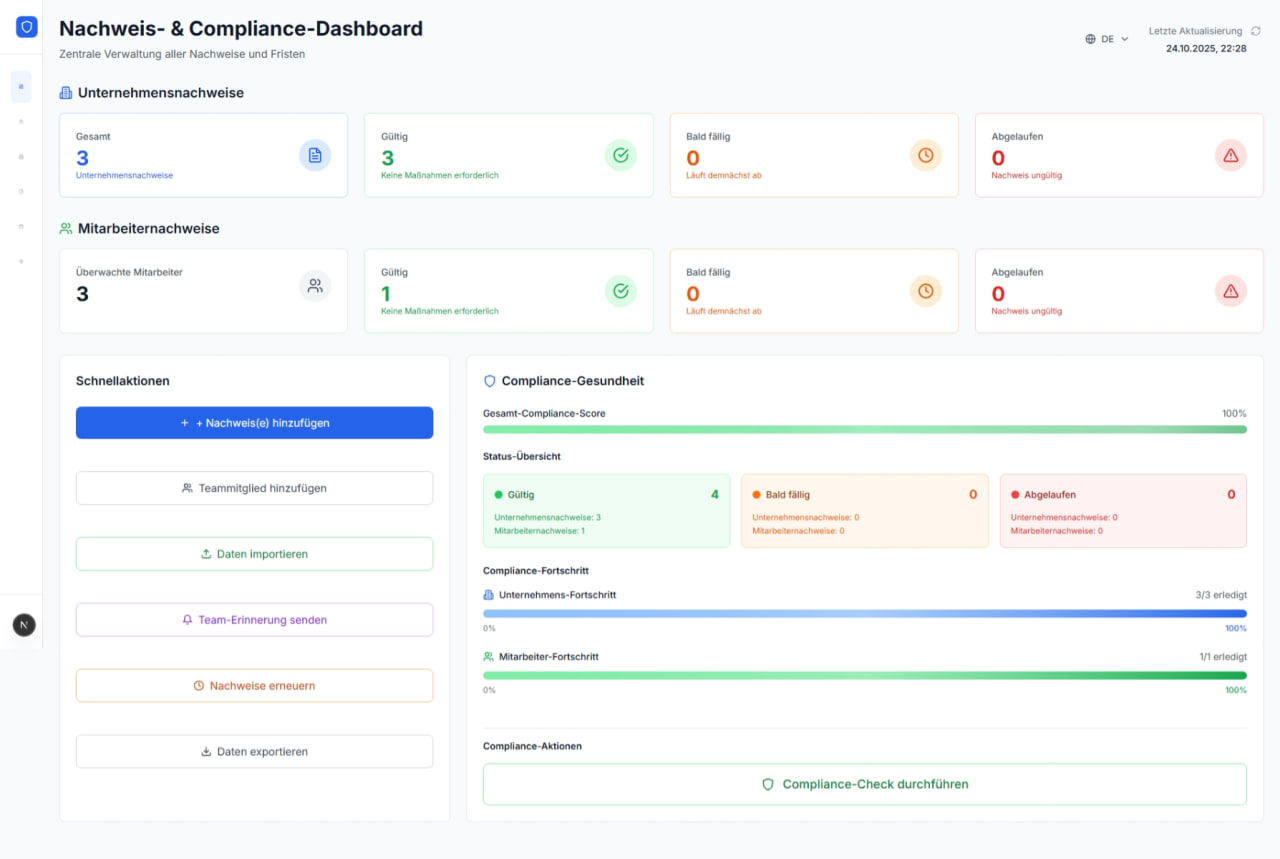Click the clock icon on Bald fällig Mitarbeiternachweise
This screenshot has width=1280, height=859.
click(x=925, y=291)
